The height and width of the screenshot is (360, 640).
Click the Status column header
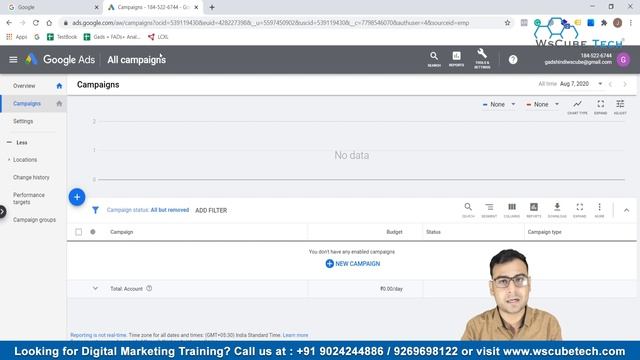coord(433,232)
